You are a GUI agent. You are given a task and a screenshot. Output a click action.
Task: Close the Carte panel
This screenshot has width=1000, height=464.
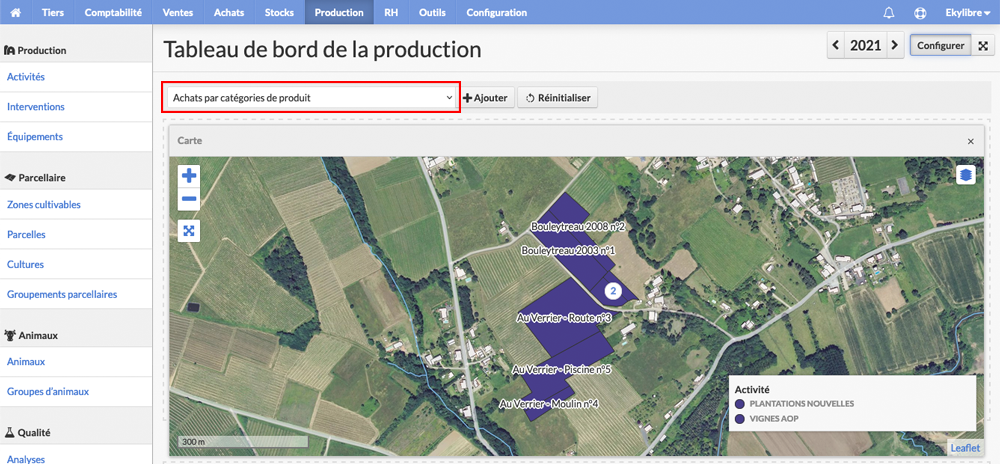point(971,141)
